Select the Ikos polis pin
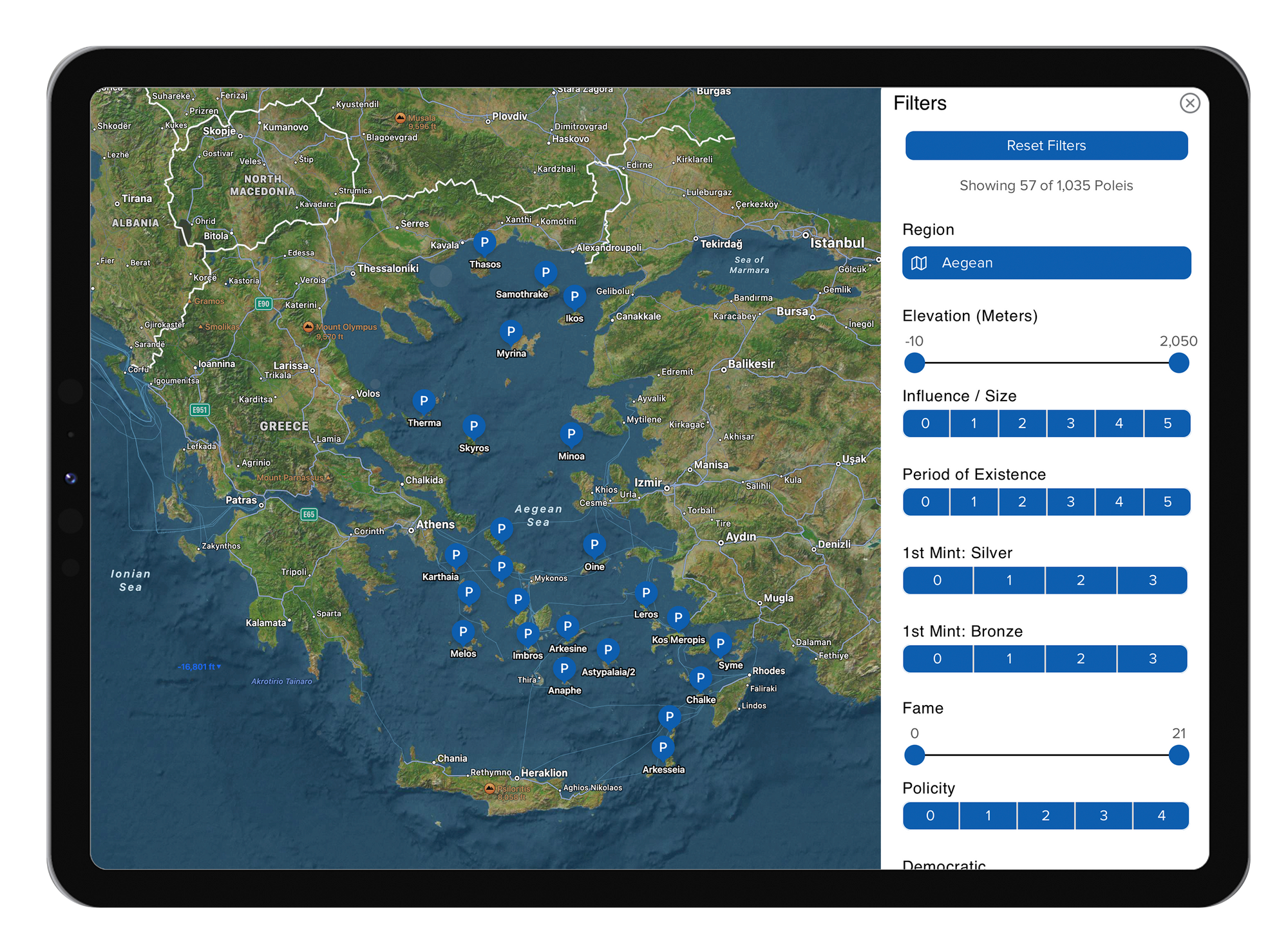Image resolution: width=1288 pixels, height=951 pixels. (574, 297)
